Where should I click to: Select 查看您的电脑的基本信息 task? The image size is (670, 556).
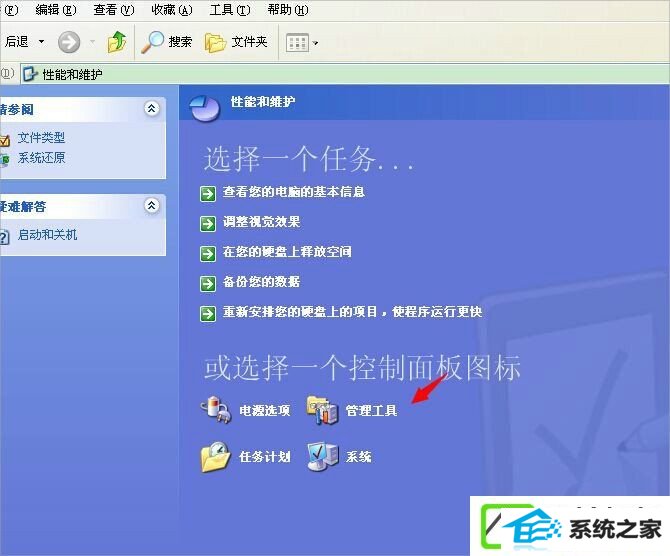coord(294,191)
